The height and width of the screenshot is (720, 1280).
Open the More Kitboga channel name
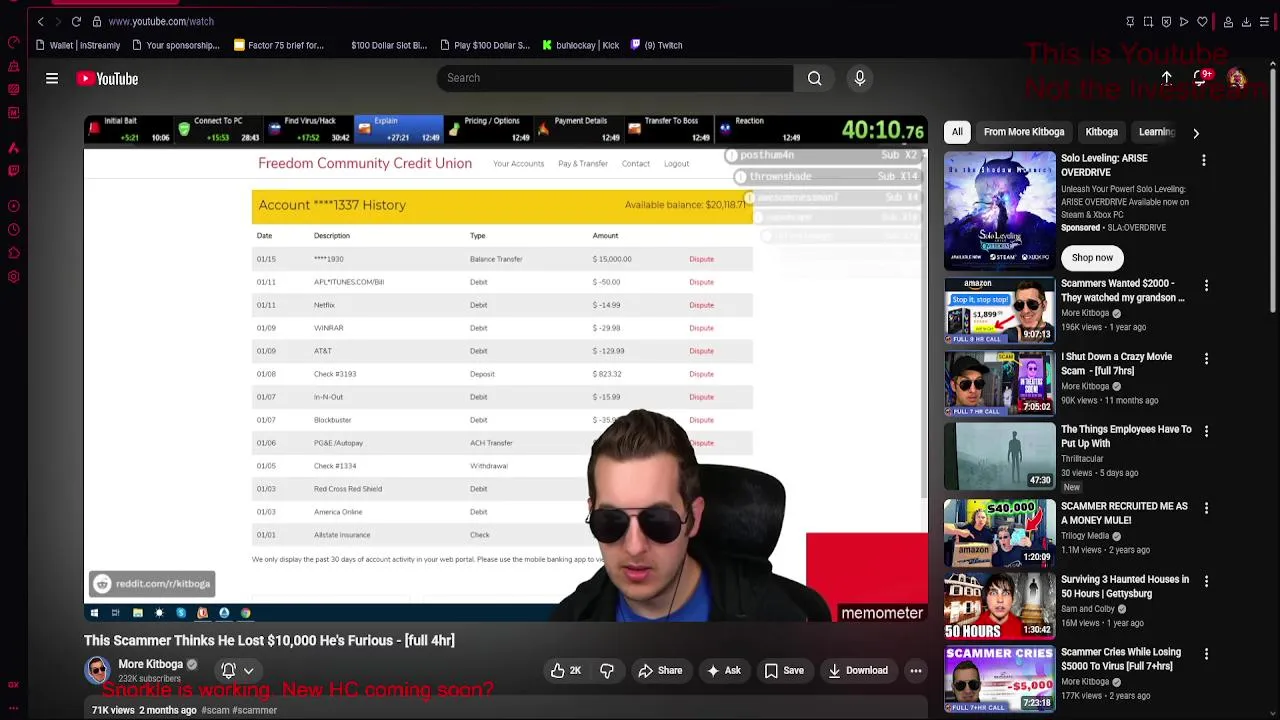click(150, 664)
